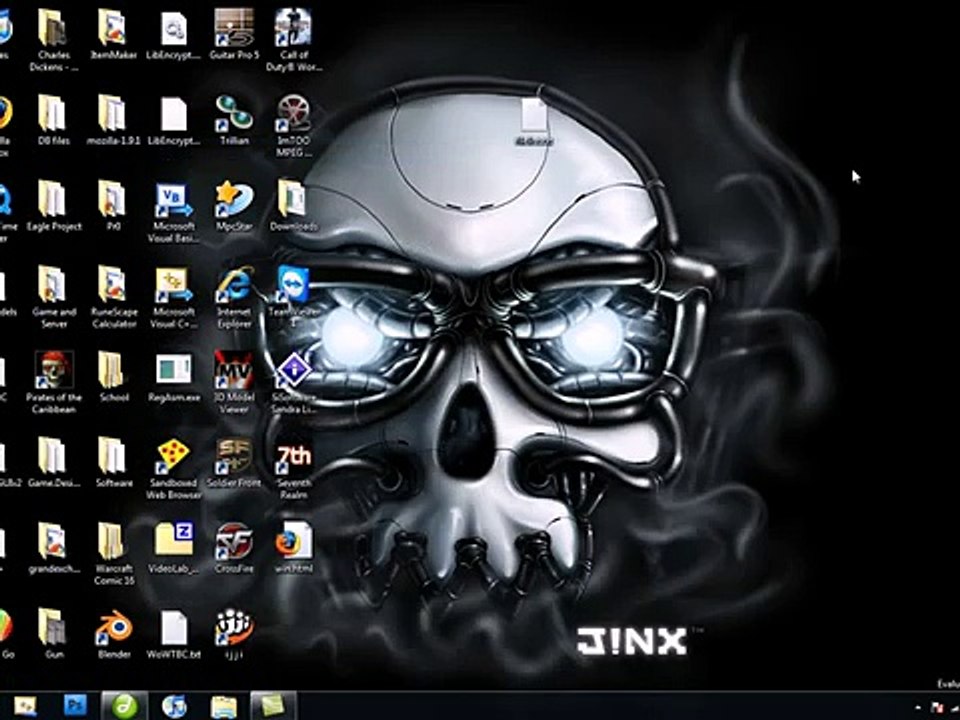The image size is (960, 720).
Task: Launch the CrossFire shortcut
Action: tap(234, 548)
